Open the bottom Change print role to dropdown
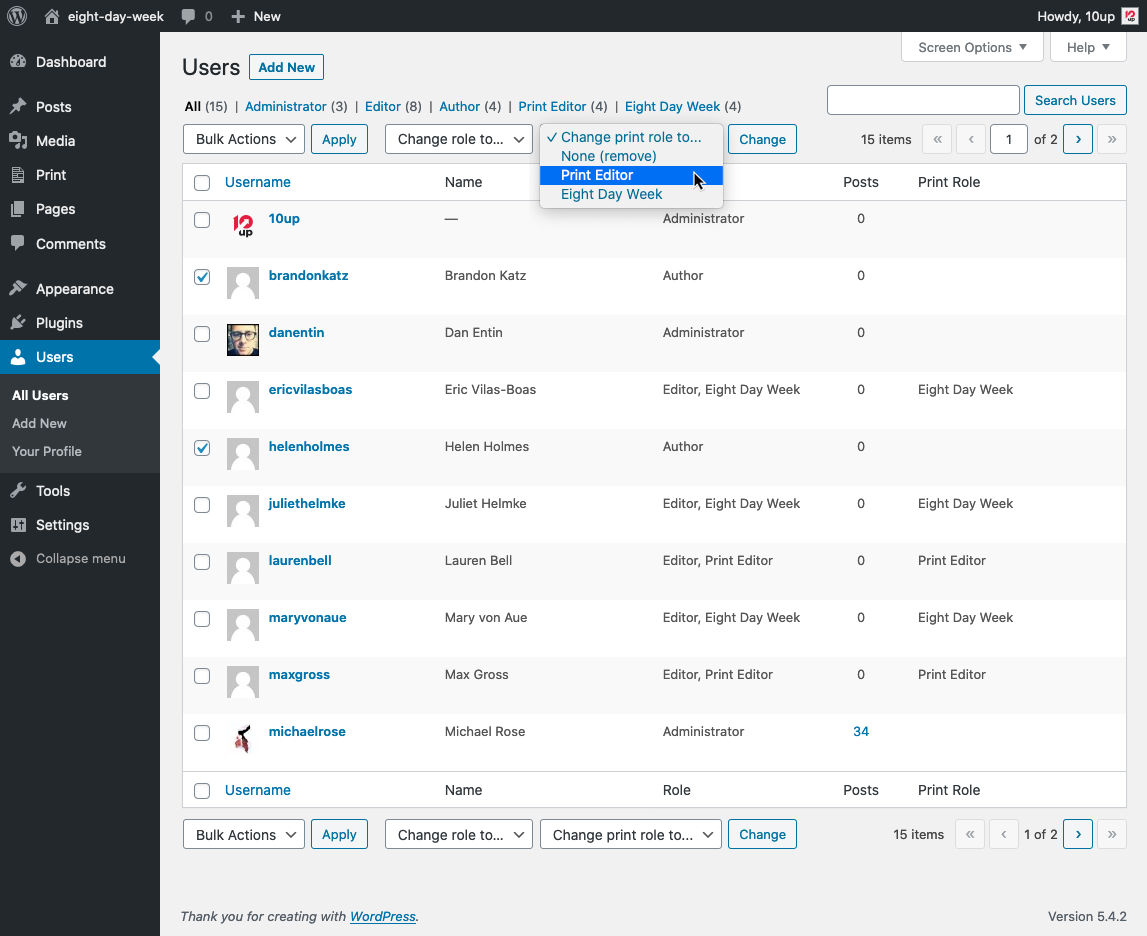This screenshot has height=936, width=1147. [x=631, y=834]
